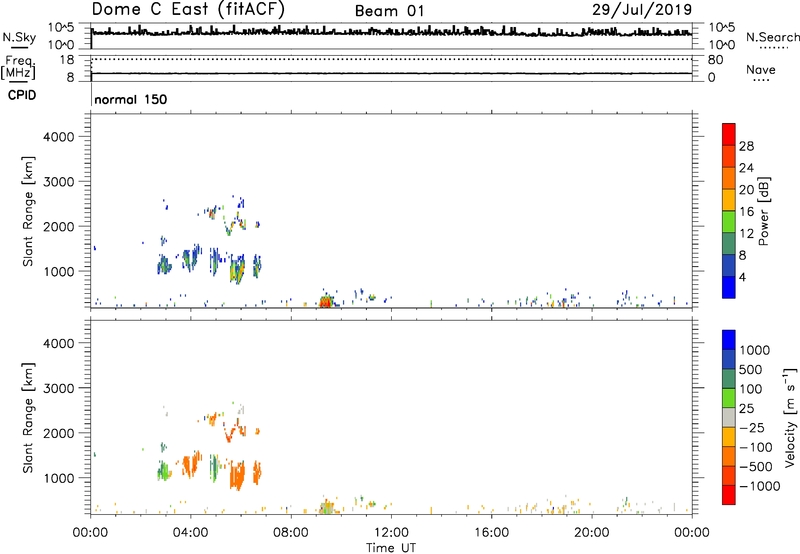Click the "-25" velocity colorbar label
Screen dimensions: 800x554
click(x=752, y=428)
